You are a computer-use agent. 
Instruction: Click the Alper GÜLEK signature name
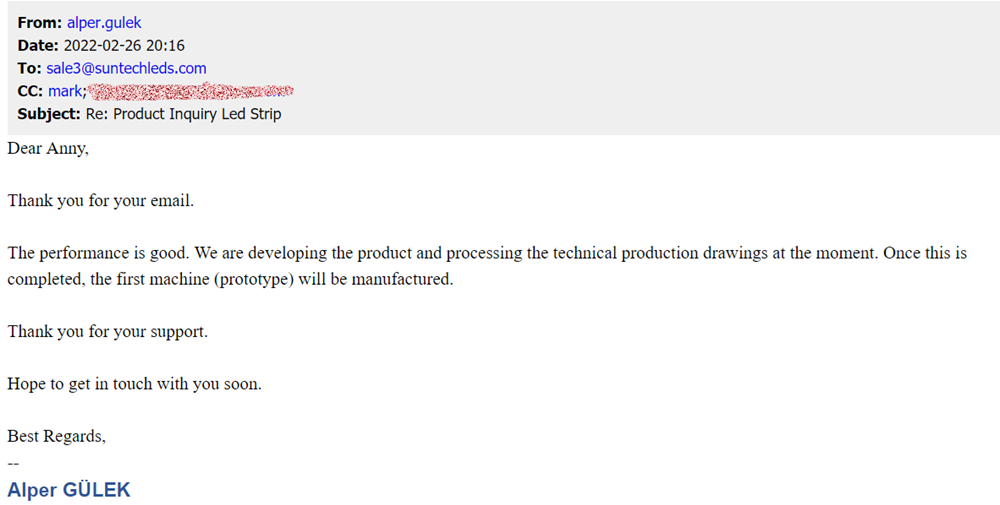68,490
